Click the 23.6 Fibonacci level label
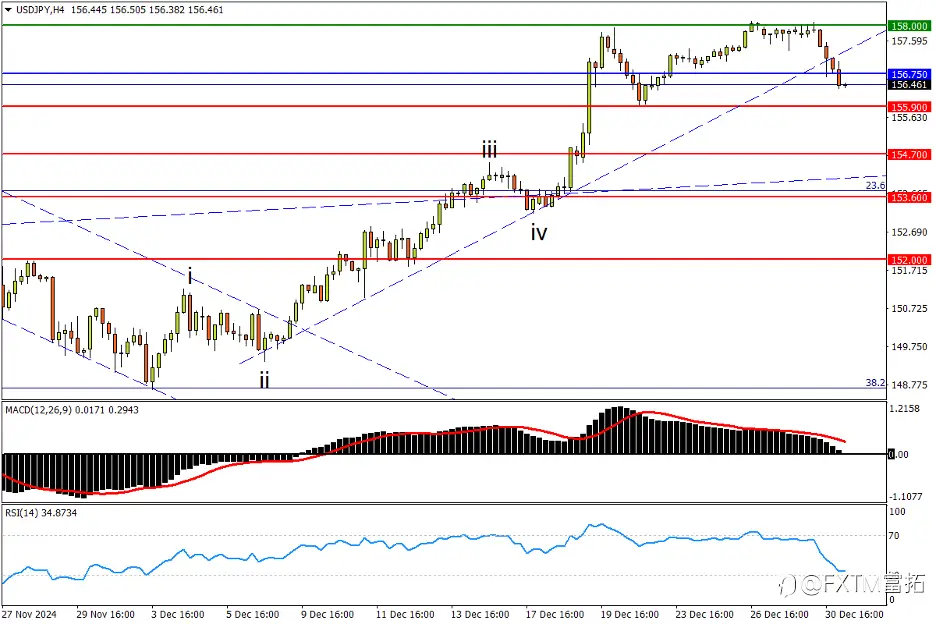Image resolution: width=936 pixels, height=624 pixels. pyautogui.click(x=875, y=186)
